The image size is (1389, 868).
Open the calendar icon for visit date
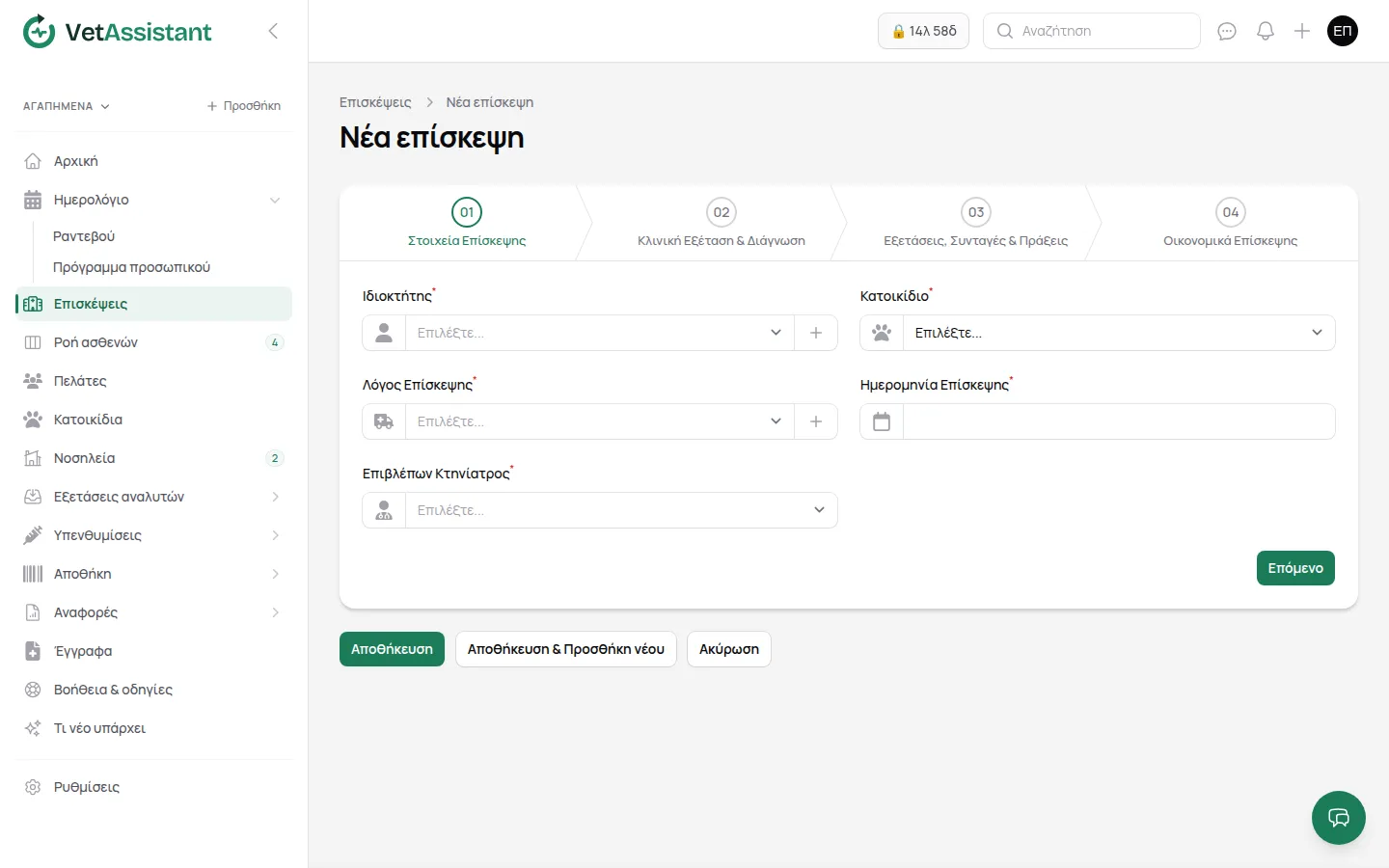tap(882, 421)
